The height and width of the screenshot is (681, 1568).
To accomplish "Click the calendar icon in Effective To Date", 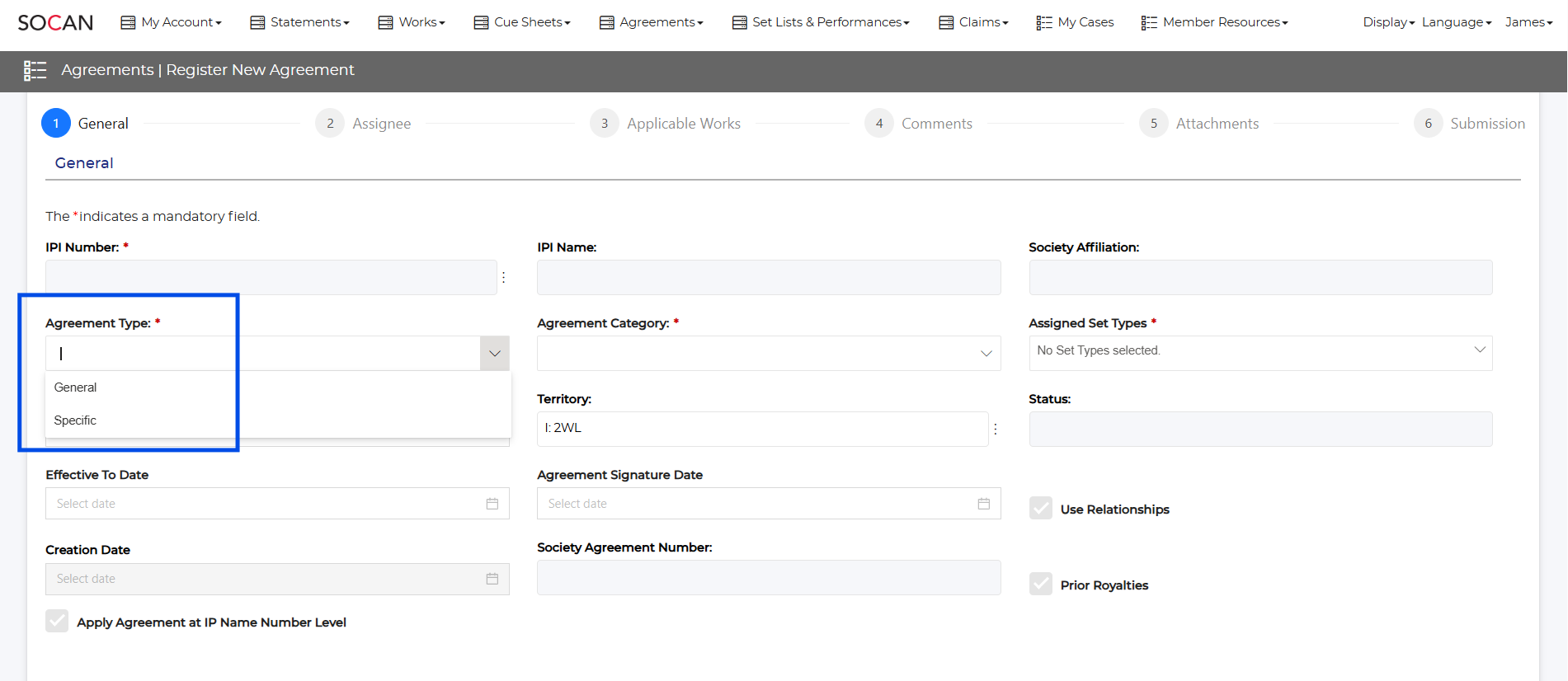I will tap(492, 504).
